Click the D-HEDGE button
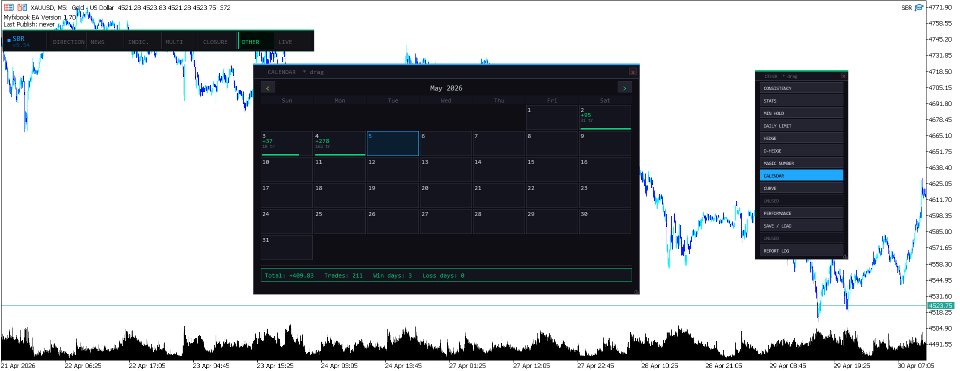This screenshot has height=371, width=960. 801,151
